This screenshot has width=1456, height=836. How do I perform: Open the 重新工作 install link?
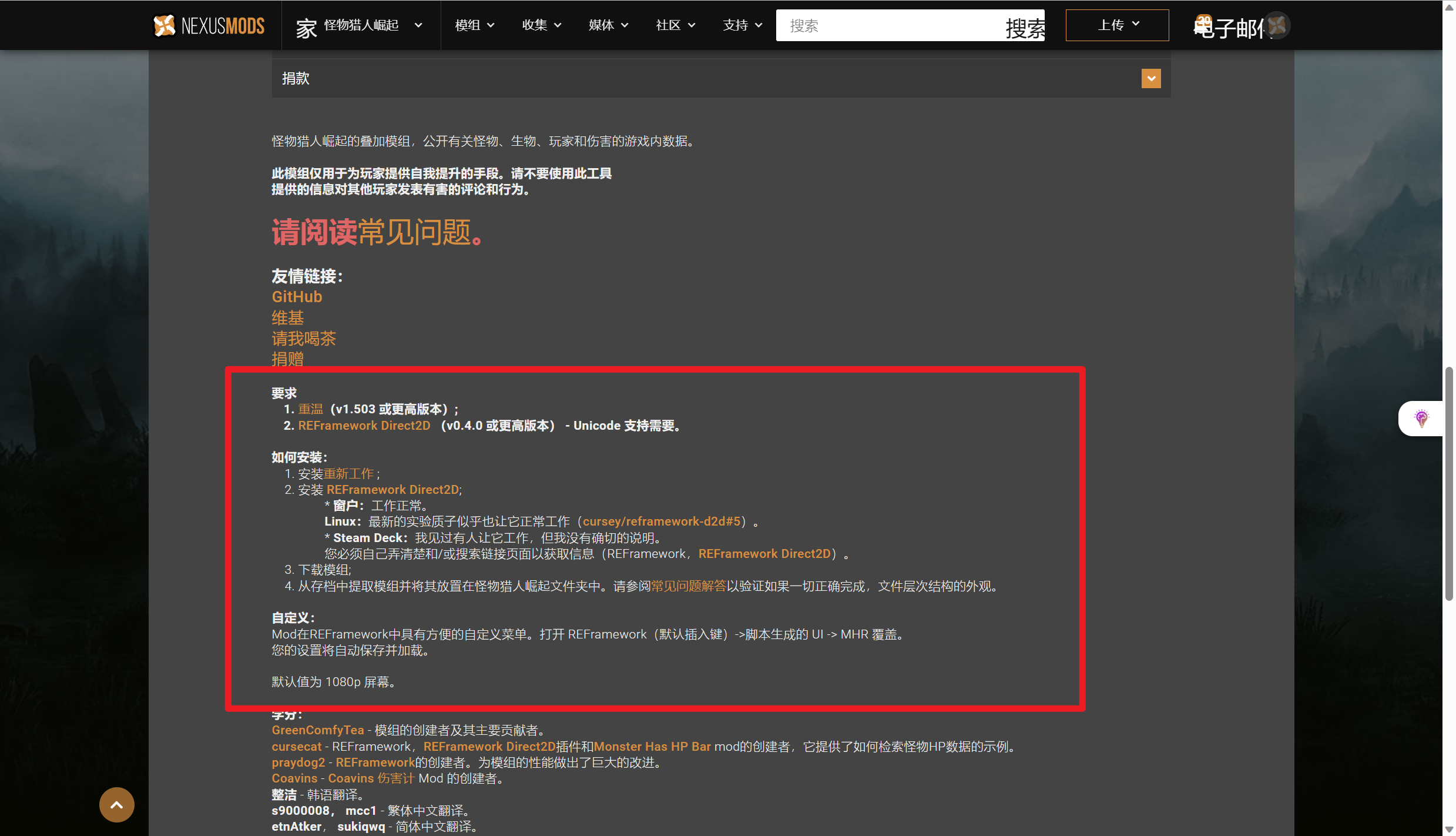point(348,474)
